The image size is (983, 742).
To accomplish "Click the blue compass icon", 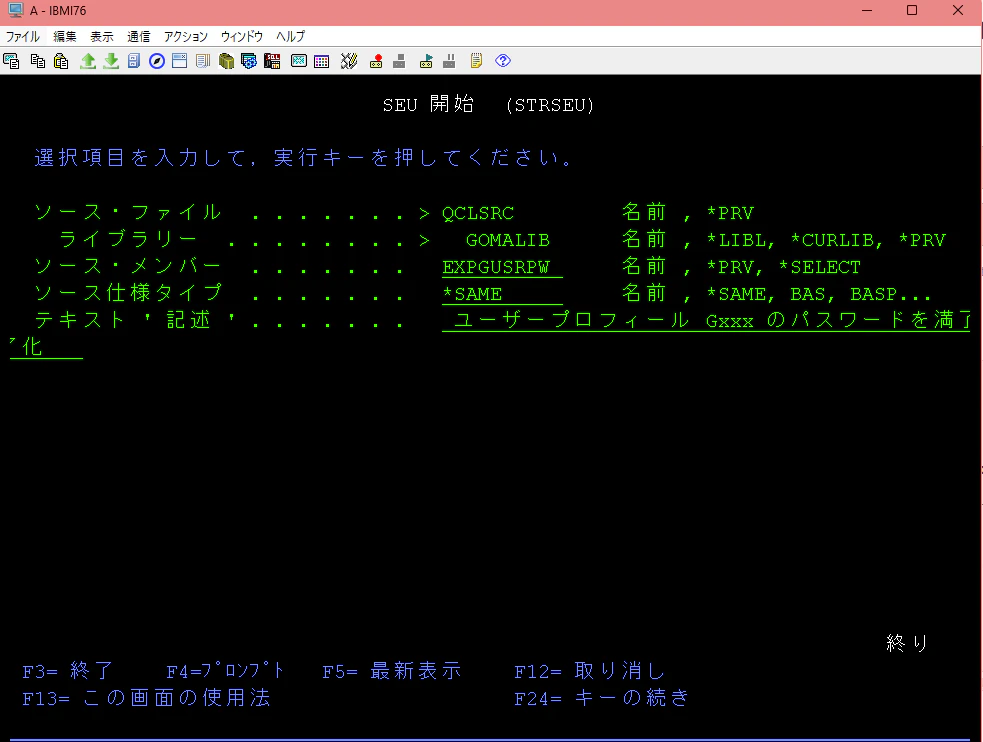I will point(157,61).
